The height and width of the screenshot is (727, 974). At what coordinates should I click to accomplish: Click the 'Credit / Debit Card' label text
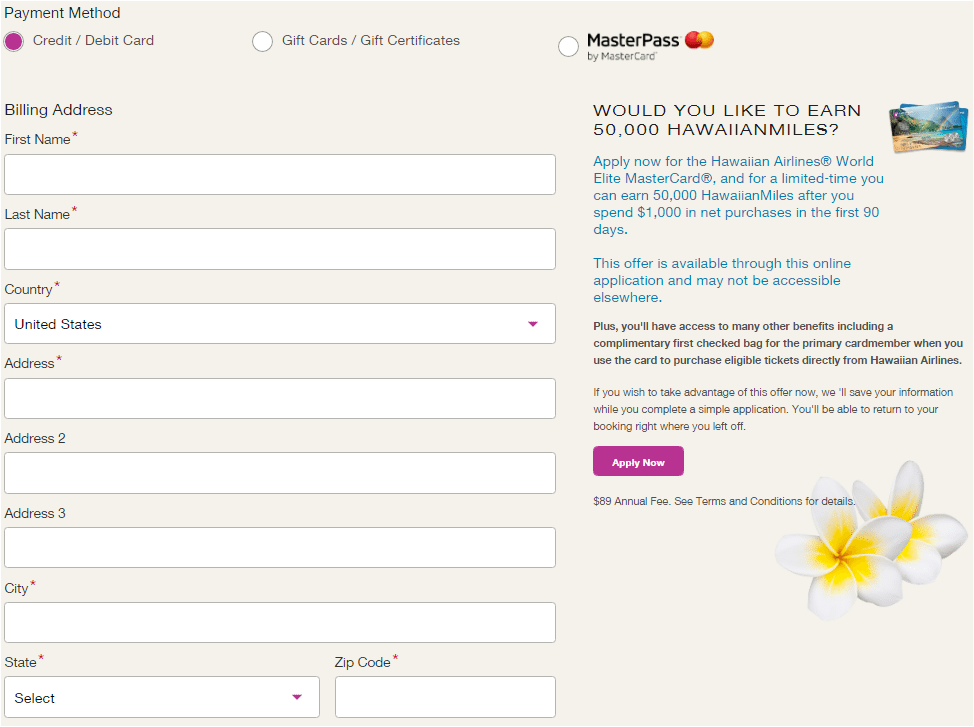93,40
